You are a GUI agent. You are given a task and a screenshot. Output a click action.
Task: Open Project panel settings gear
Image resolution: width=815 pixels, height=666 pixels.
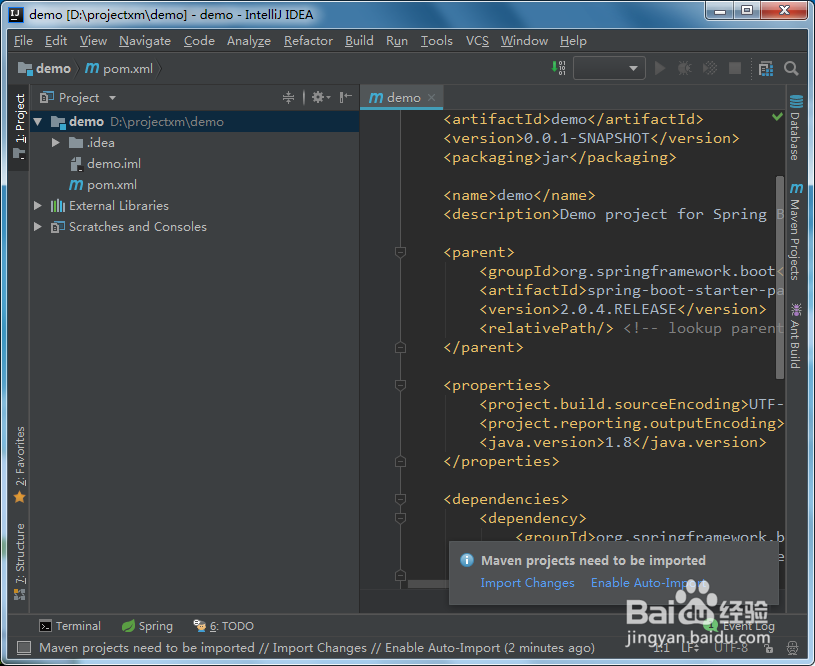pos(321,97)
